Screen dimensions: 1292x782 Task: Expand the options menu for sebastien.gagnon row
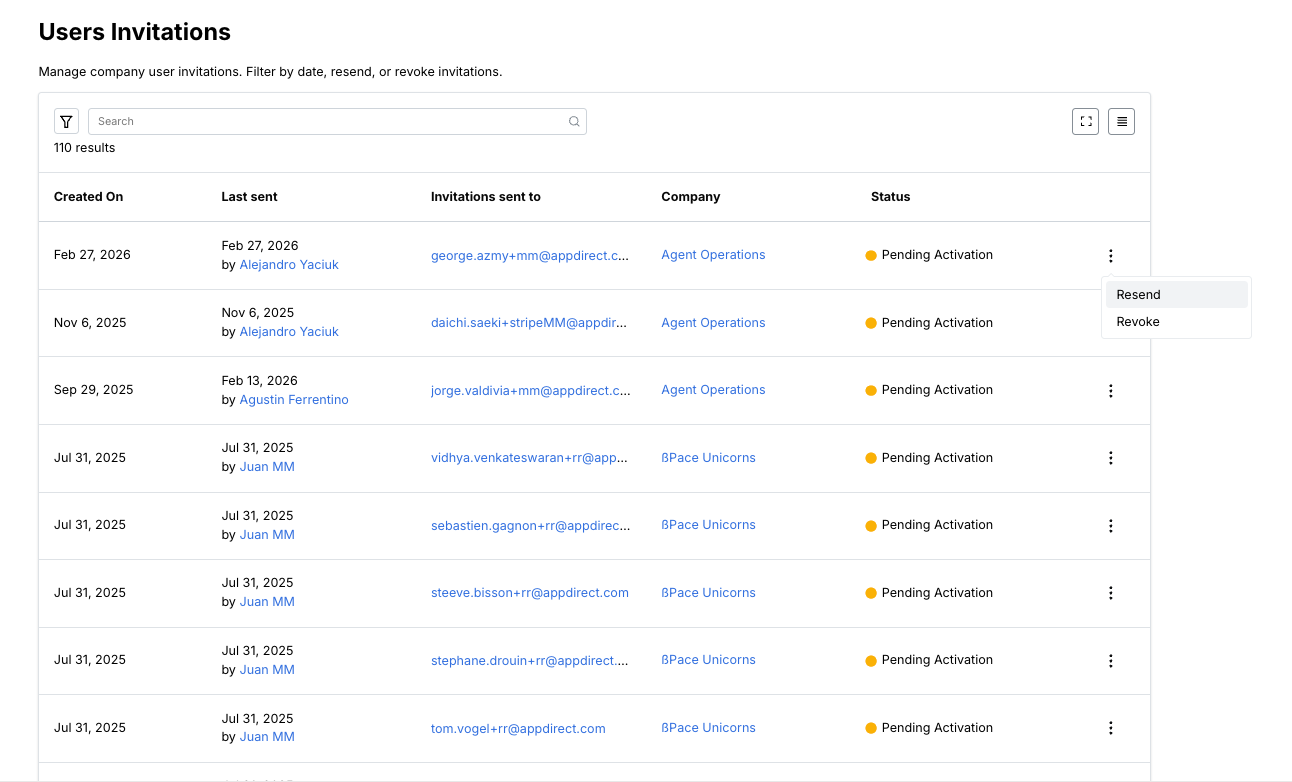[x=1110, y=526]
